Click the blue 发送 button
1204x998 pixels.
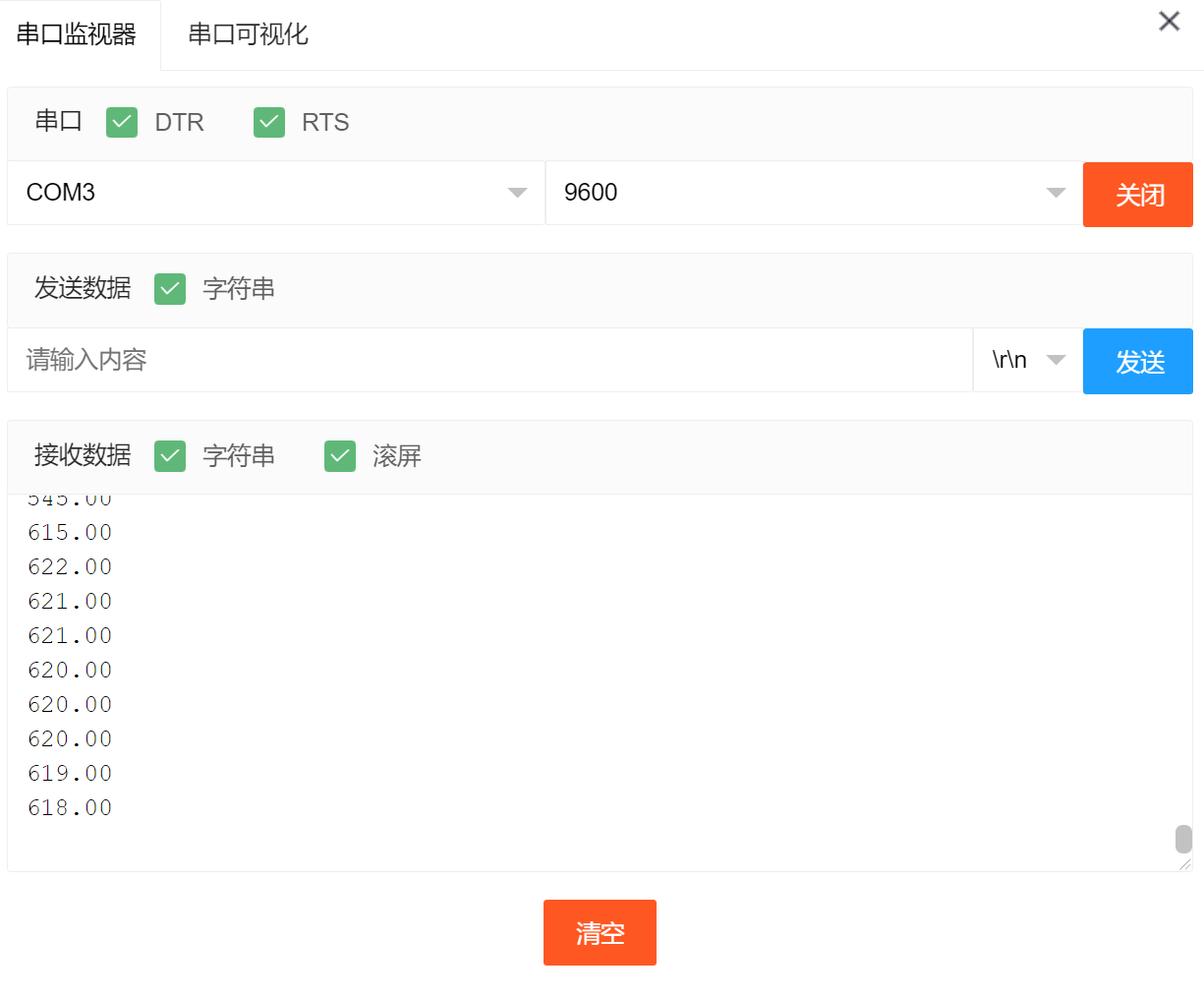(1138, 361)
